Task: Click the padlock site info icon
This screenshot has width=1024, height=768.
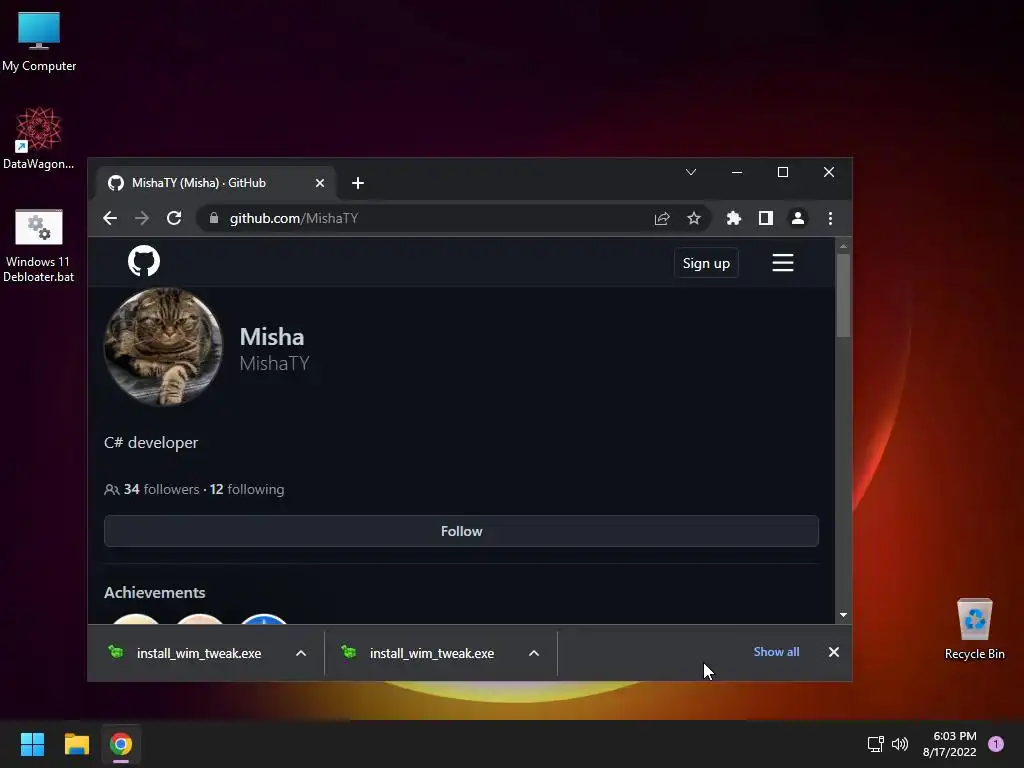Action: 214,218
